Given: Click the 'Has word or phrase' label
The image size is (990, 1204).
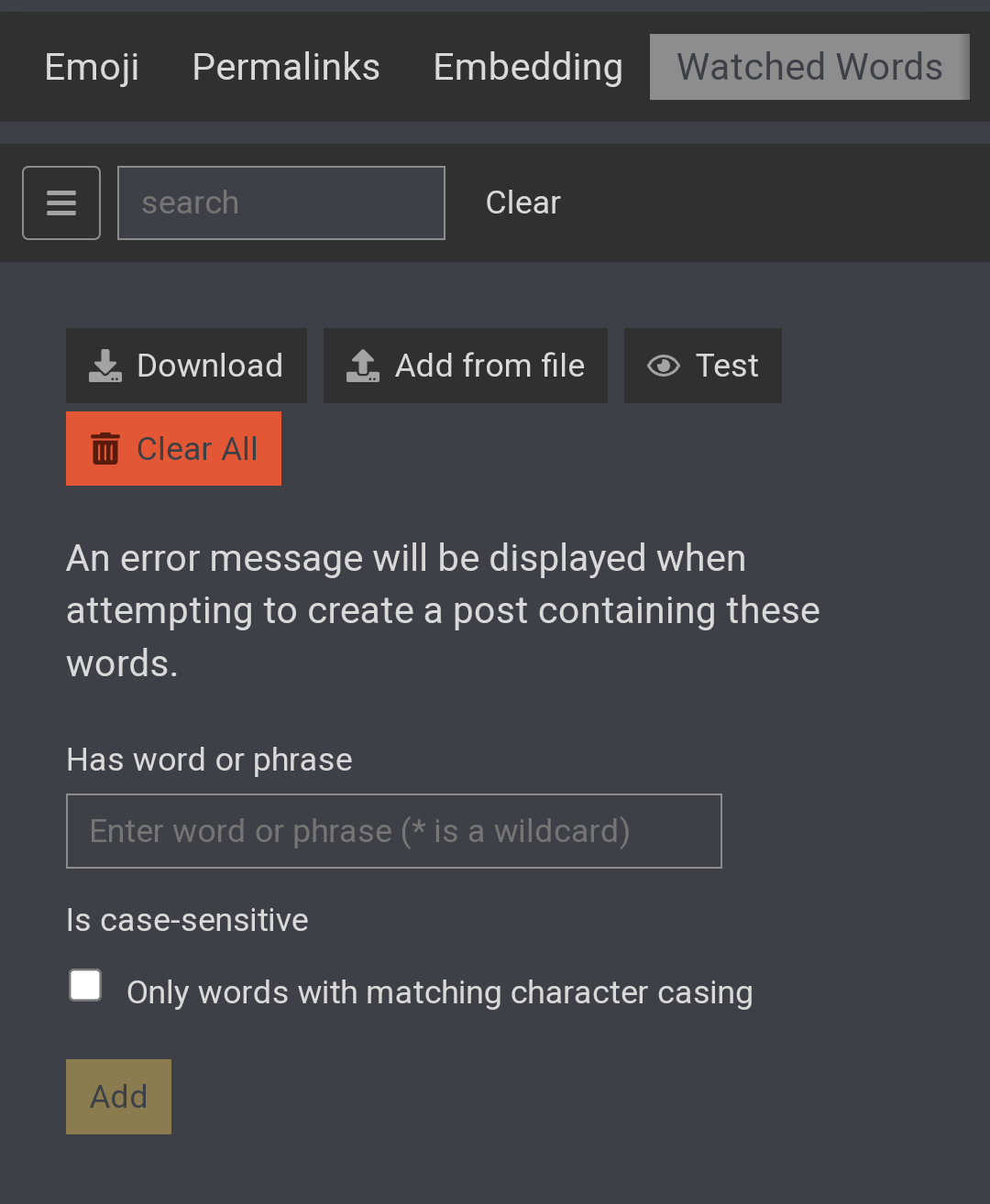Looking at the screenshot, I should click(x=209, y=760).
